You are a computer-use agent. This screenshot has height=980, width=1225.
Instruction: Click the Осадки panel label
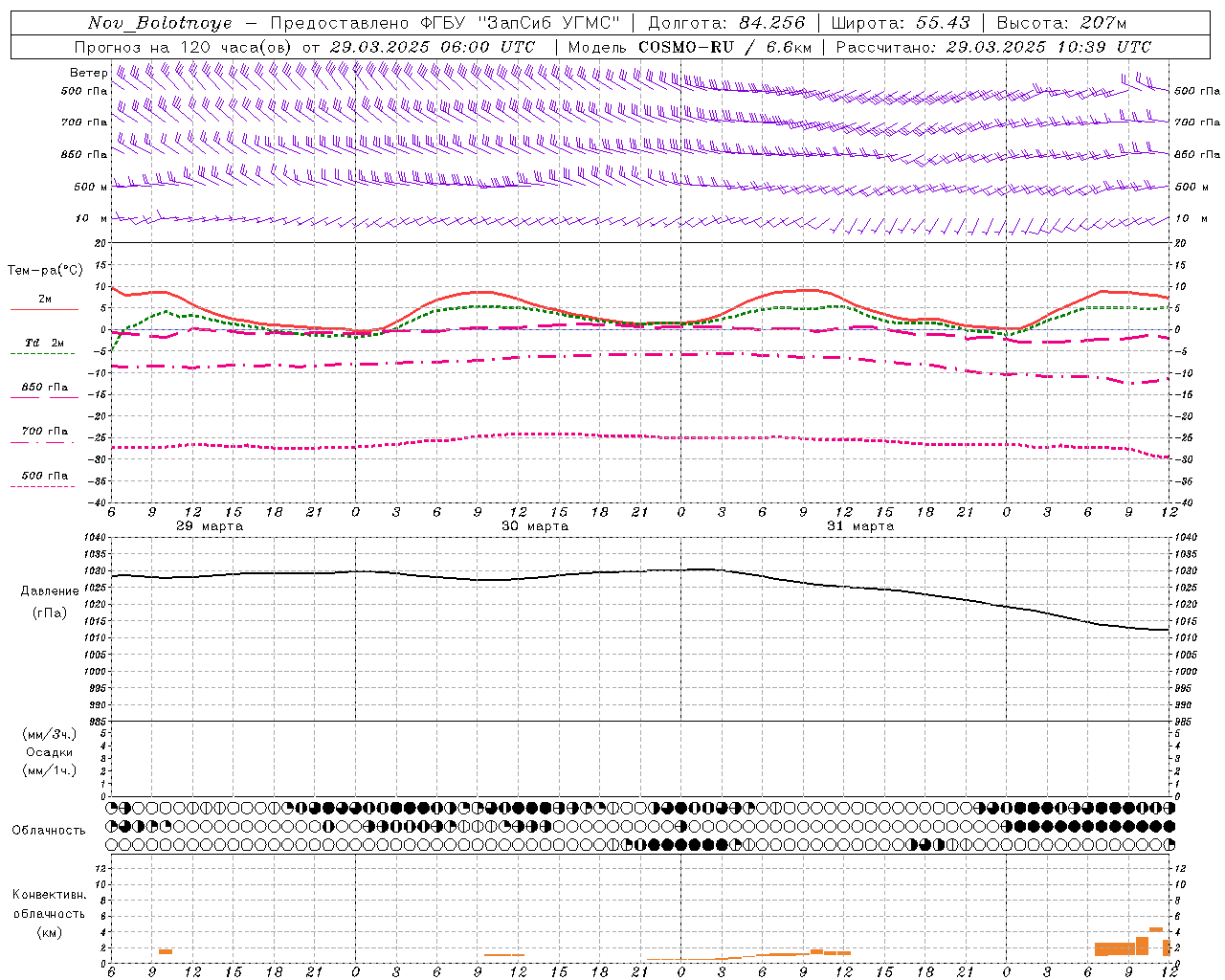click(x=49, y=753)
